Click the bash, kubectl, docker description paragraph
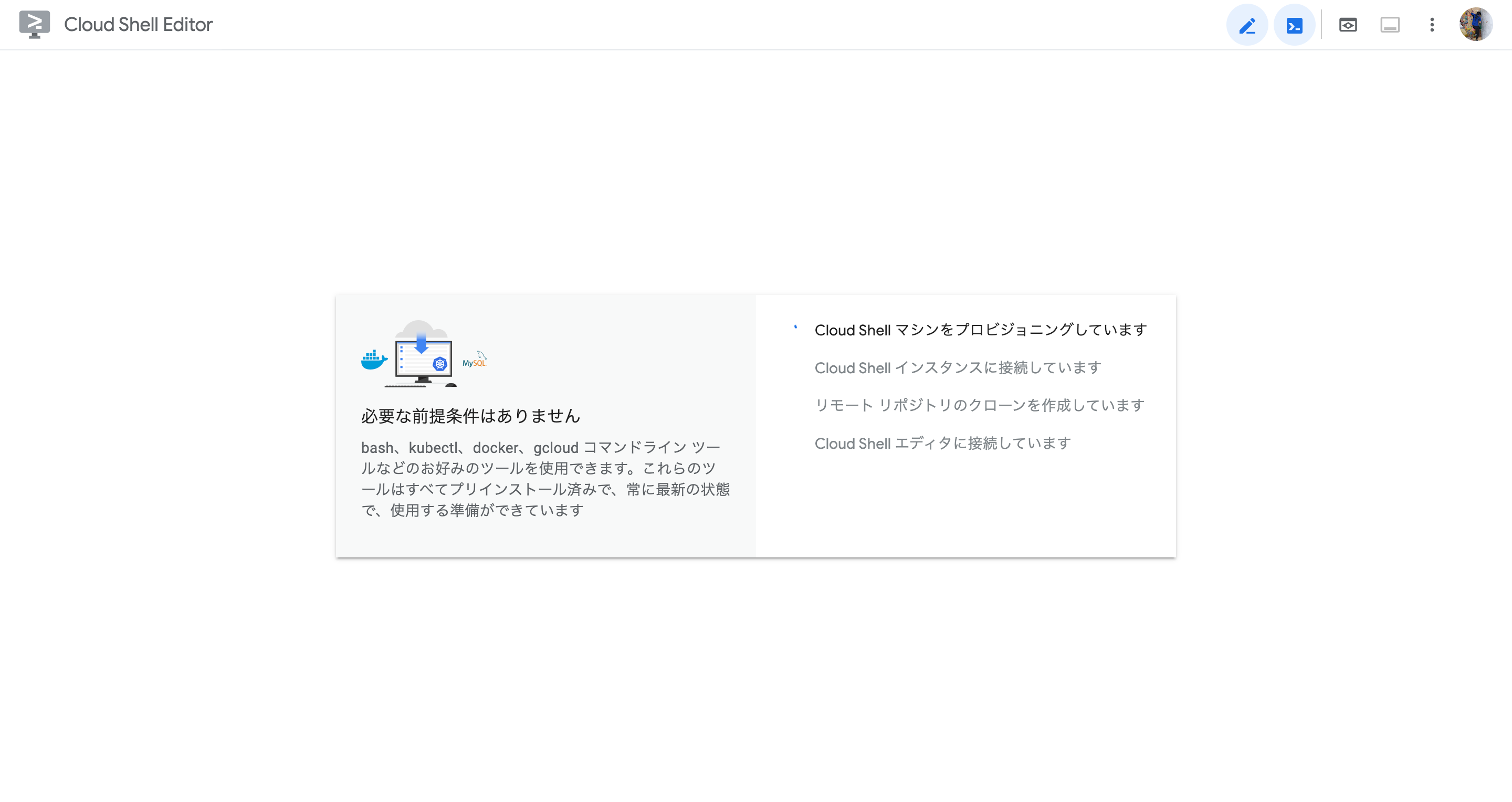The image size is (1512, 802). pyautogui.click(x=545, y=478)
